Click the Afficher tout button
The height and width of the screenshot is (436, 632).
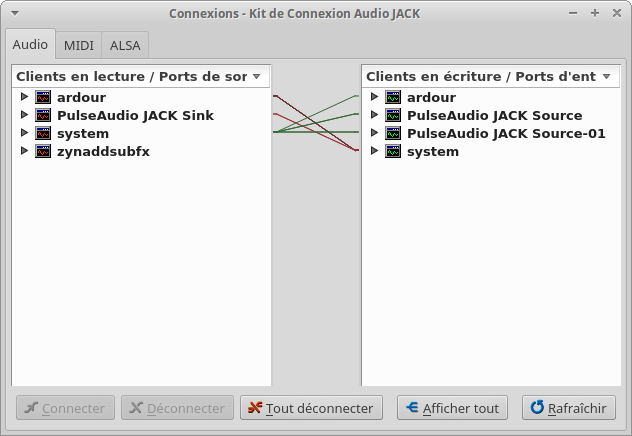[452, 408]
